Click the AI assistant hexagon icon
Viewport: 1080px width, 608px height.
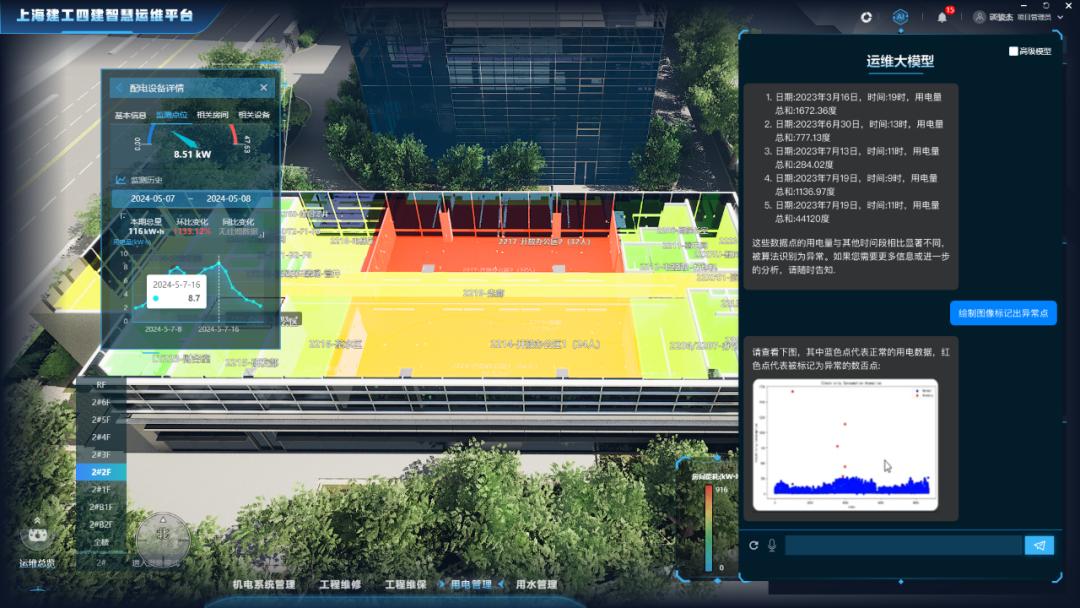click(900, 17)
